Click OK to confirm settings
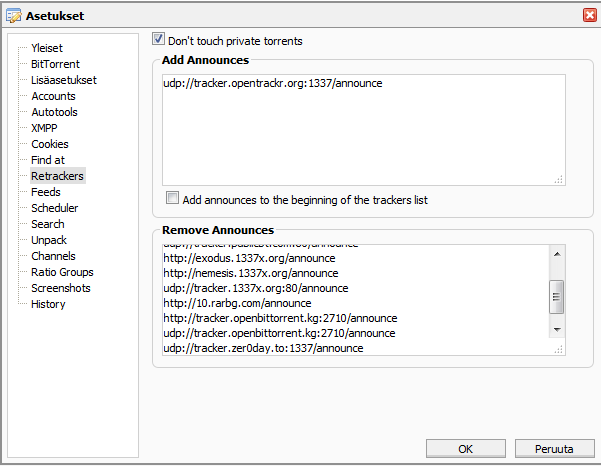The width and height of the screenshot is (601, 466). [x=466, y=449]
